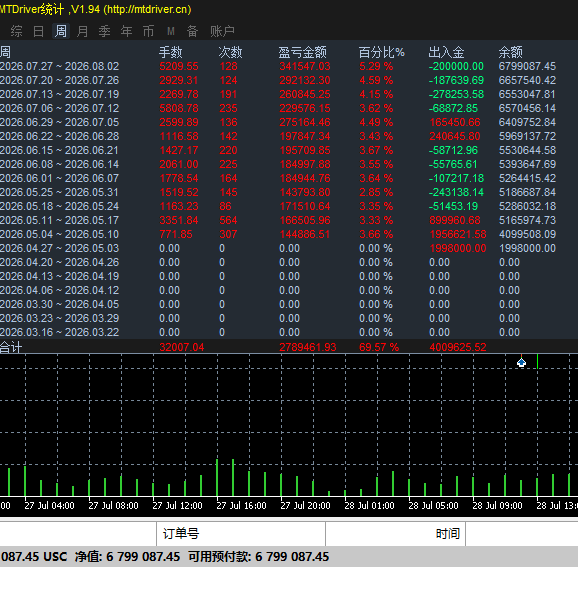Switch to the 账户 account tab

coord(222,31)
